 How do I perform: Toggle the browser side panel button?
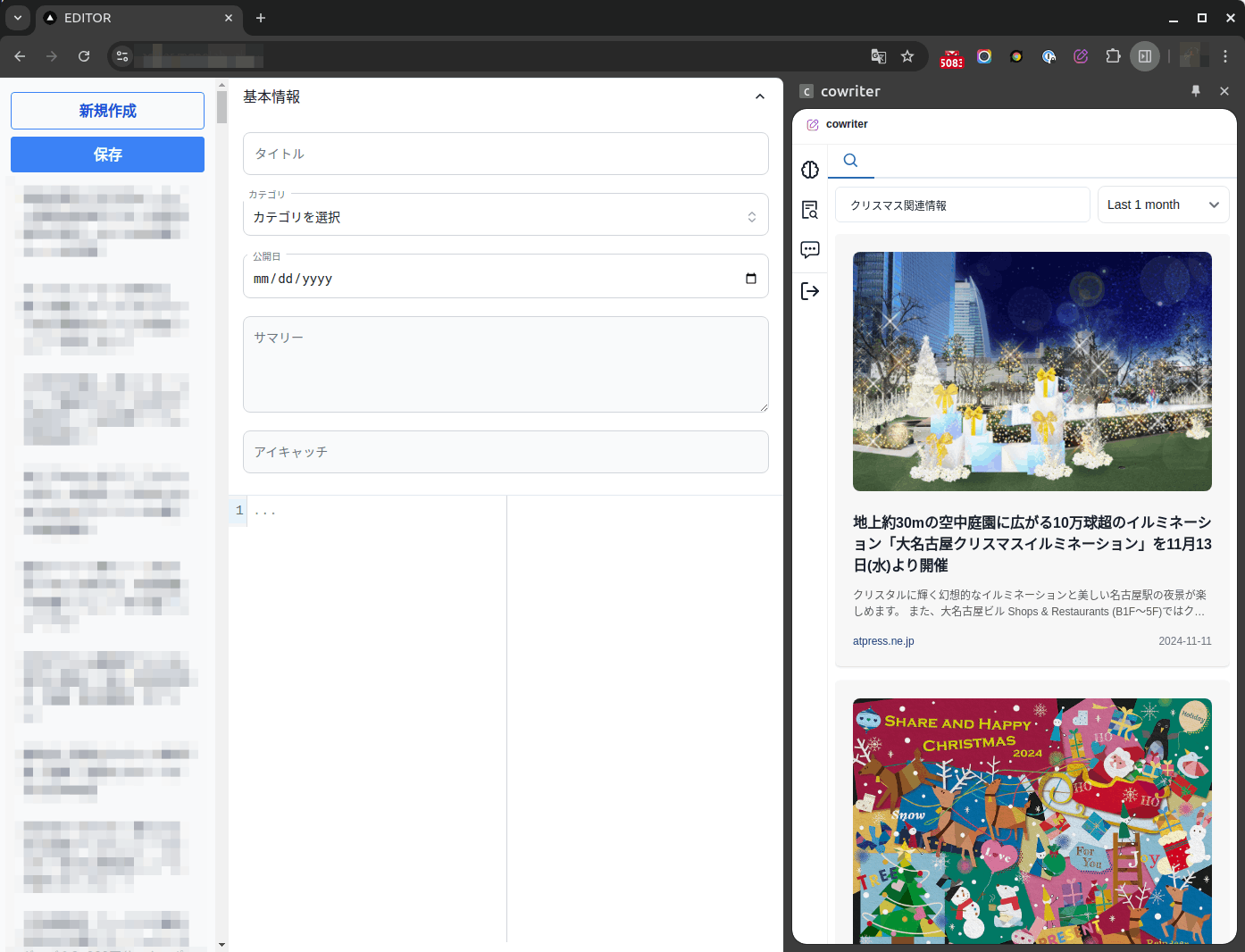coord(1145,56)
